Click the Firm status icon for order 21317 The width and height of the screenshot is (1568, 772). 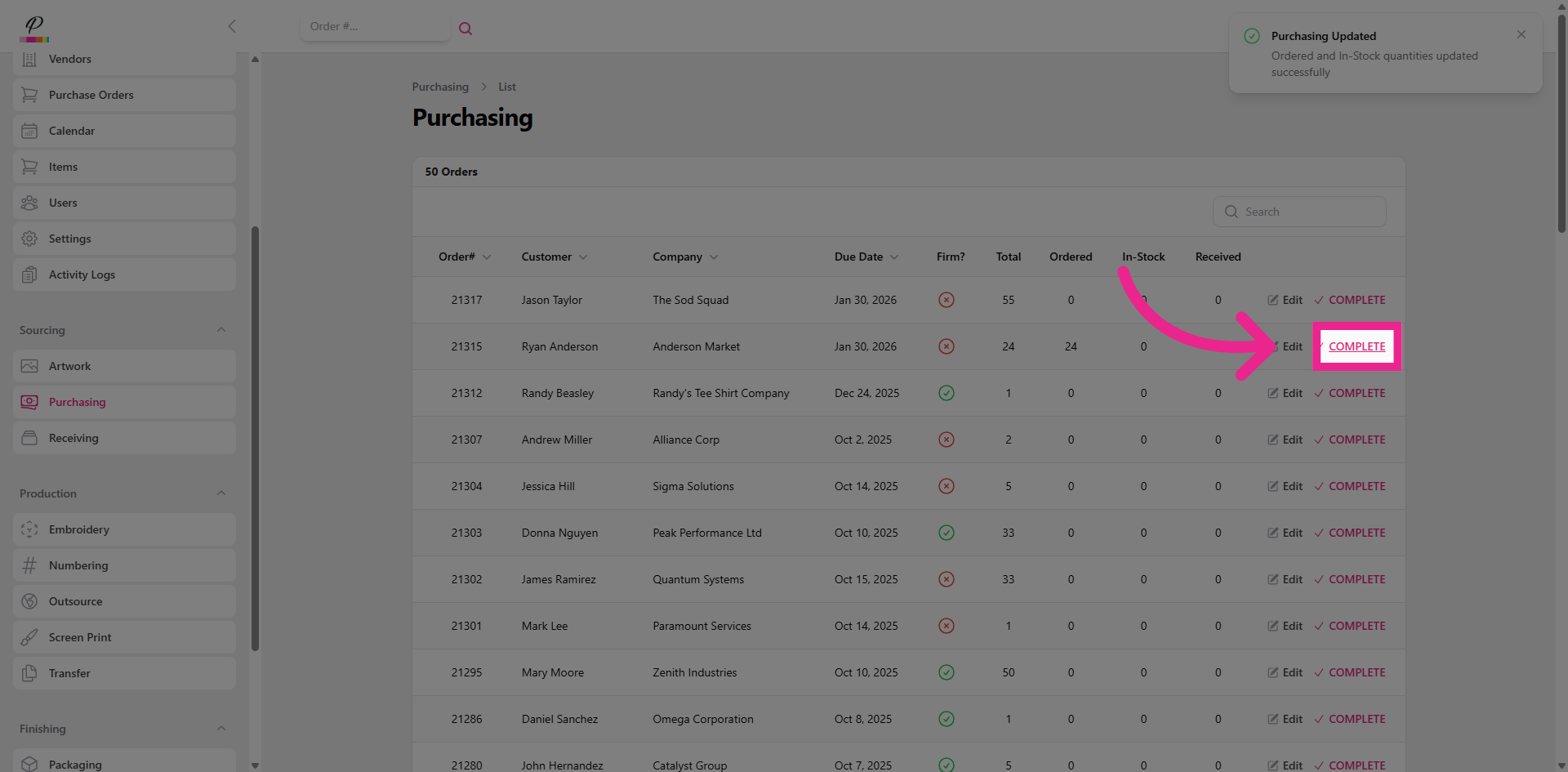pos(946,300)
